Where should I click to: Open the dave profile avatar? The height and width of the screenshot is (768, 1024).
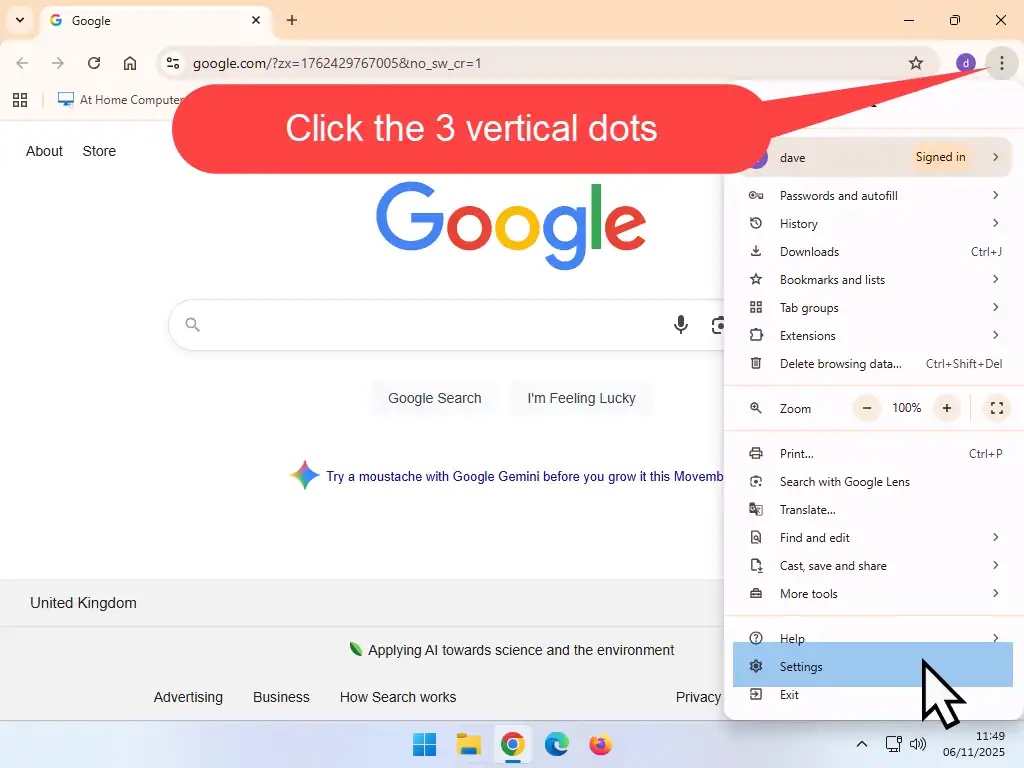(x=965, y=62)
